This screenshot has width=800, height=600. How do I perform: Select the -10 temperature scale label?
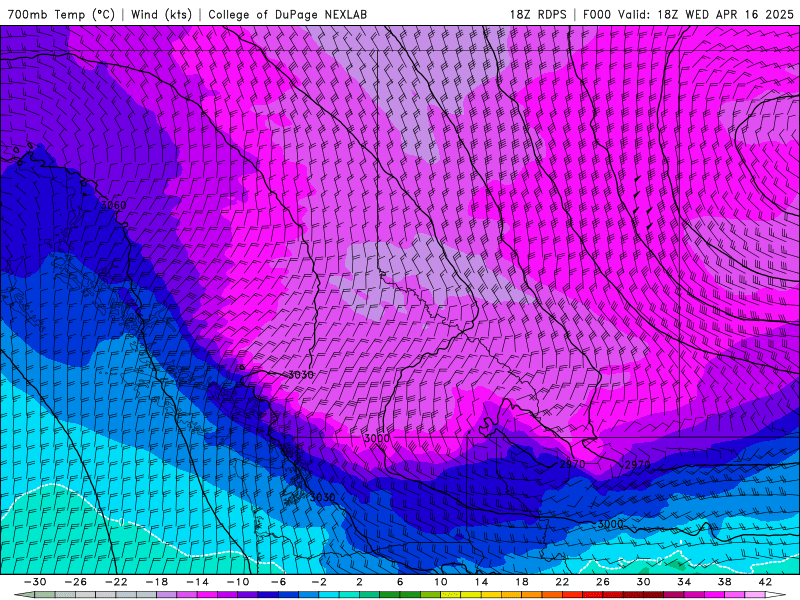238,582
